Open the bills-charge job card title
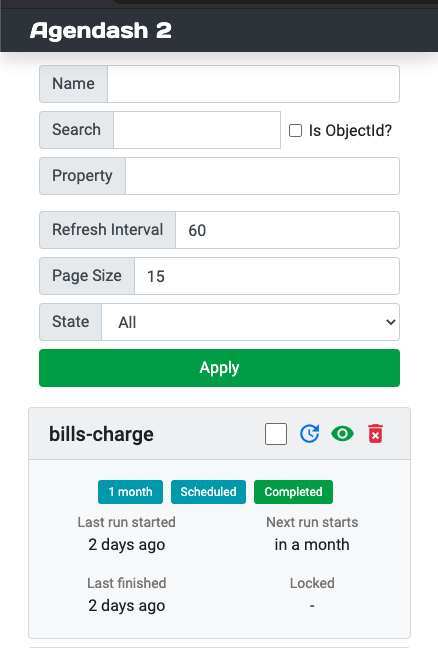Image resolution: width=438 pixels, height=648 pixels. pyautogui.click(x=101, y=434)
